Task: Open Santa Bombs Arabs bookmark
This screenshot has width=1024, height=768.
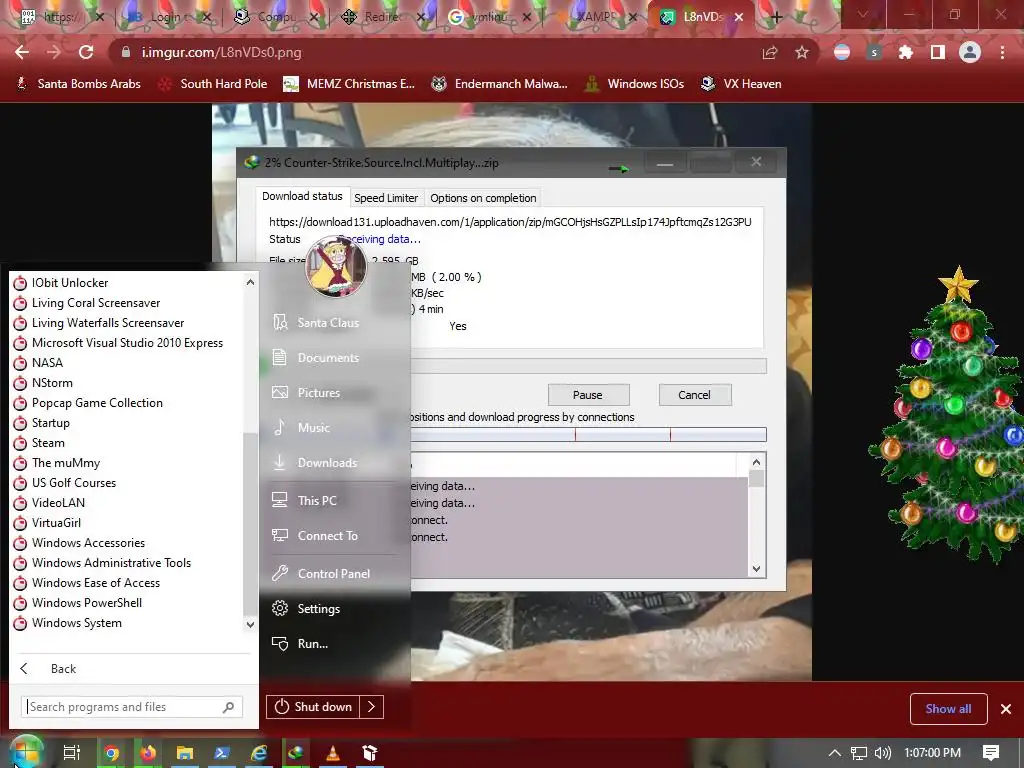Action: [x=78, y=84]
